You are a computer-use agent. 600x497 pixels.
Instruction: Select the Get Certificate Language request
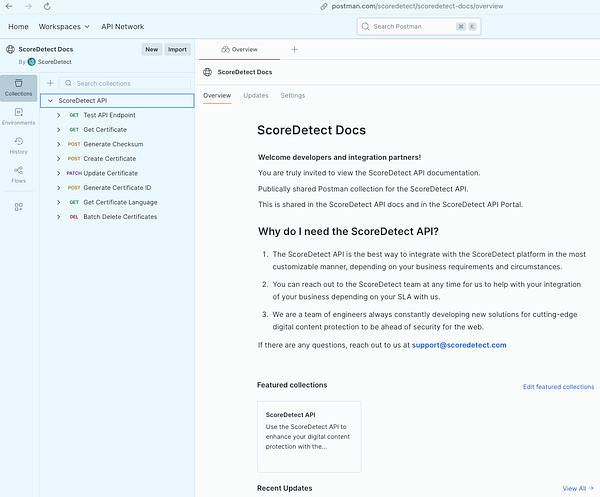pos(120,202)
